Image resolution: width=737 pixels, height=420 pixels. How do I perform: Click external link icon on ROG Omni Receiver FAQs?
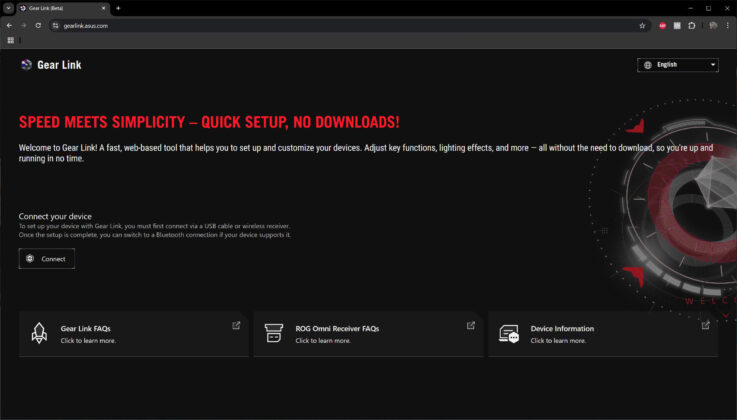click(470, 325)
